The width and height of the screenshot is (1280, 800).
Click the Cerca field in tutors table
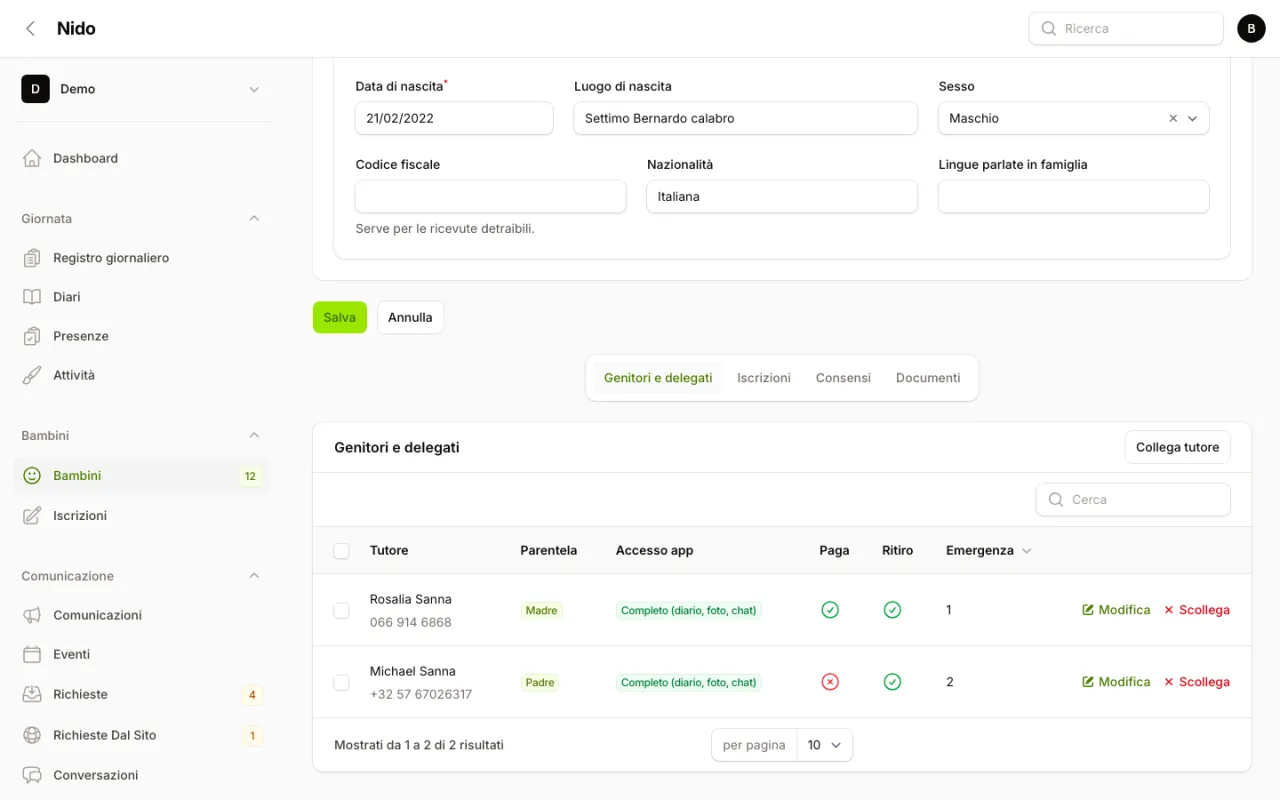click(1133, 500)
